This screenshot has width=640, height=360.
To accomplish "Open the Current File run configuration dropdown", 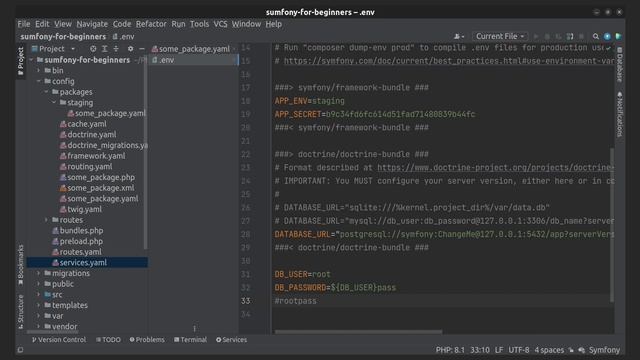I will click(500, 36).
